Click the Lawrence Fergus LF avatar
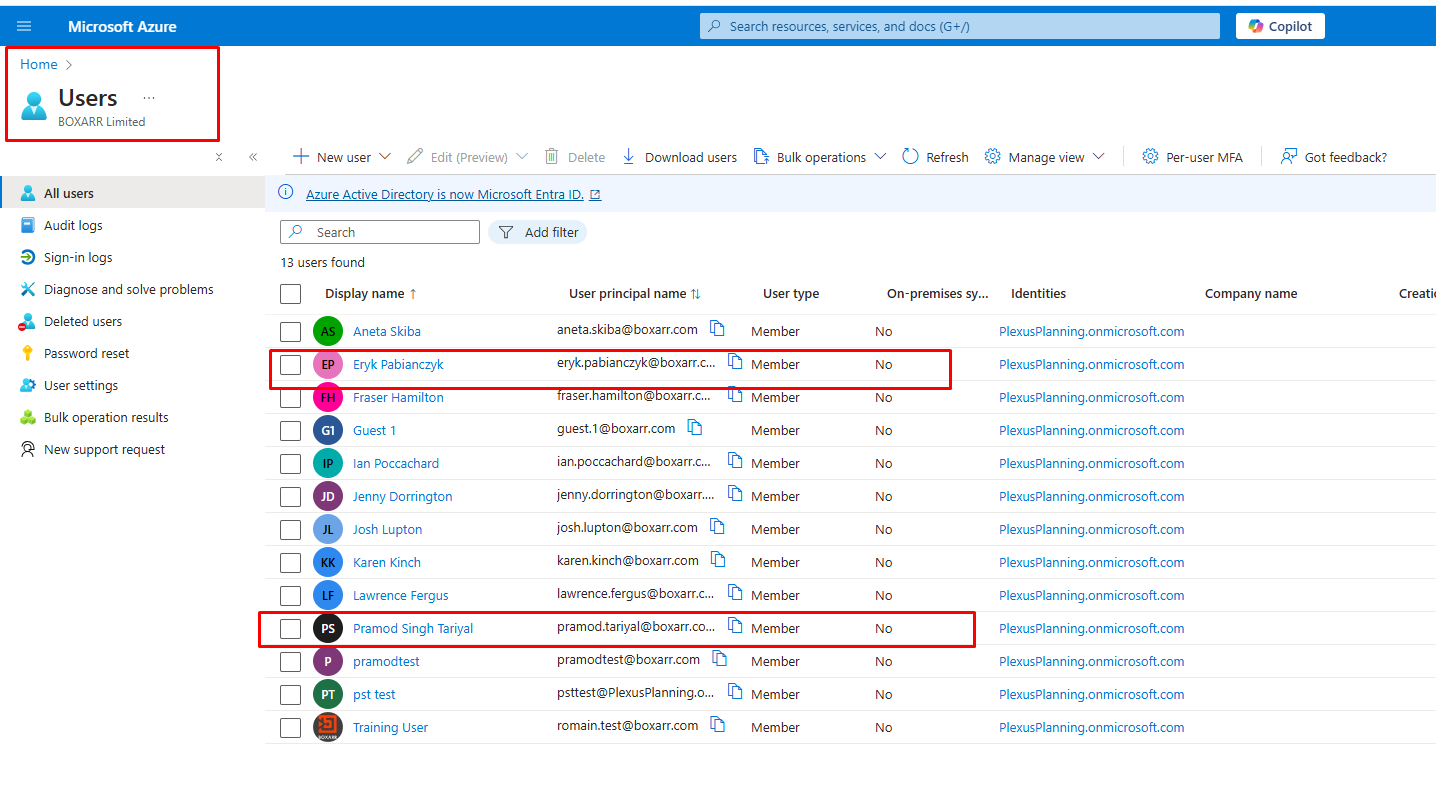1436x790 pixels. [x=328, y=595]
